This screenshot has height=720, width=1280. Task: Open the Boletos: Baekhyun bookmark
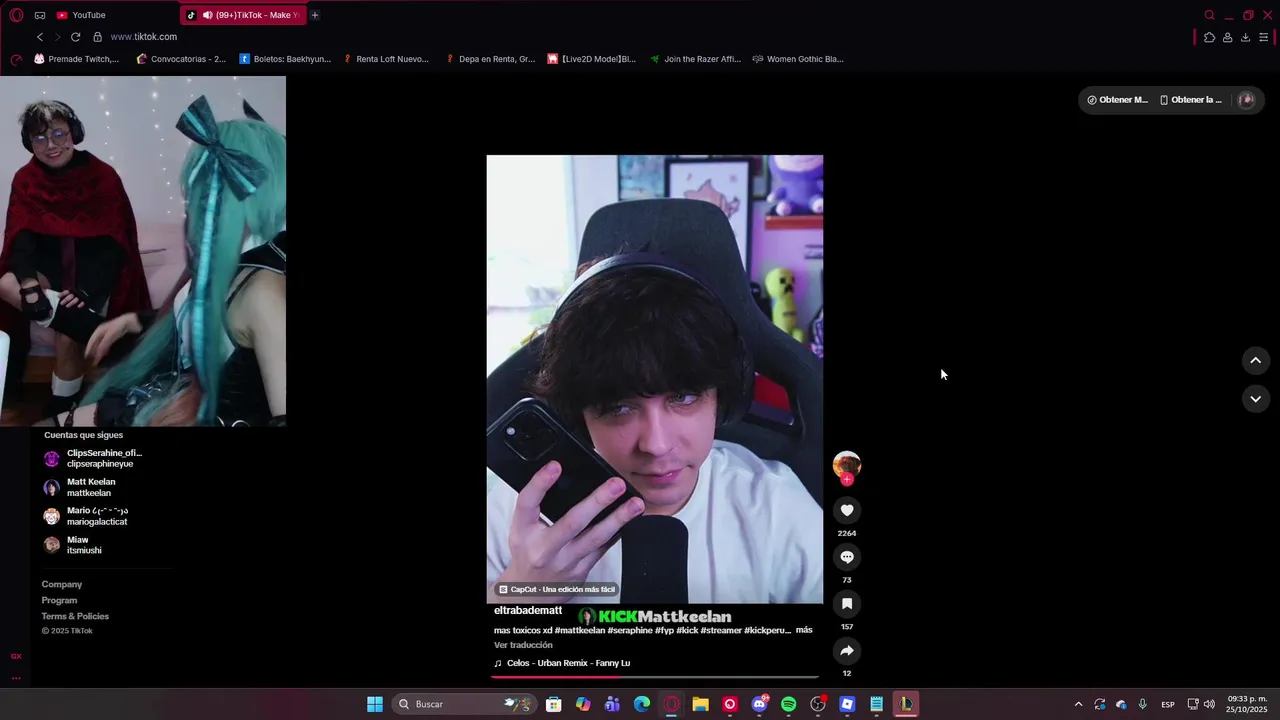[x=285, y=59]
